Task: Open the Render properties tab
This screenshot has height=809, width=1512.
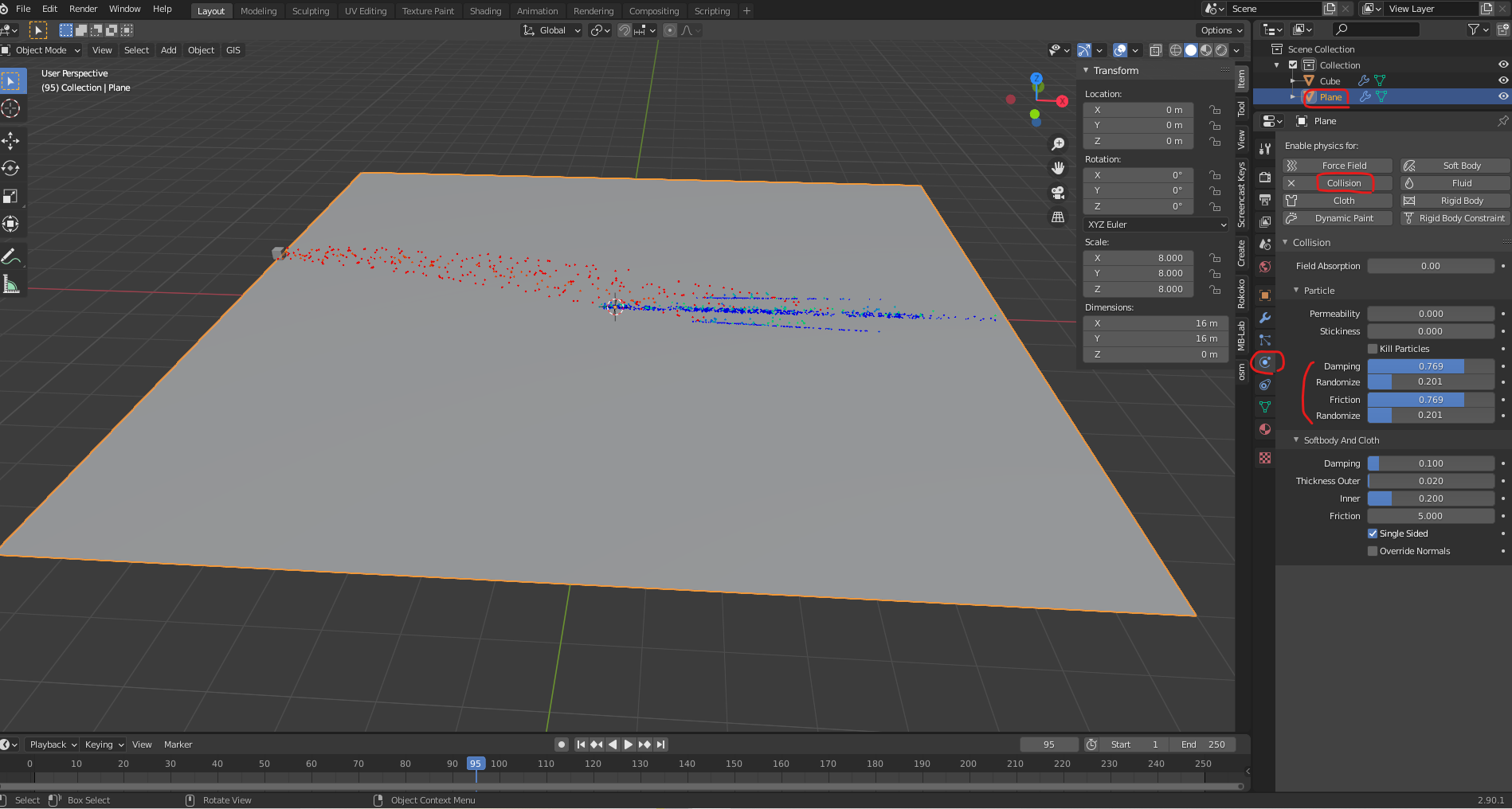Action: 1265,177
